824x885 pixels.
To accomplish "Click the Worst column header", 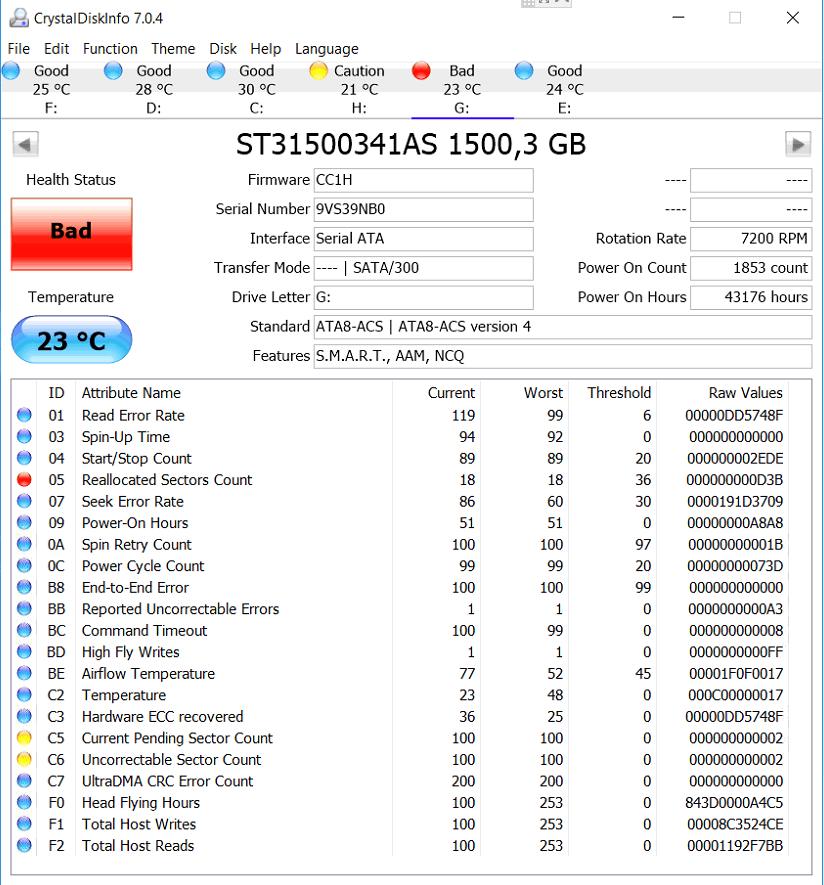I will [x=544, y=393].
